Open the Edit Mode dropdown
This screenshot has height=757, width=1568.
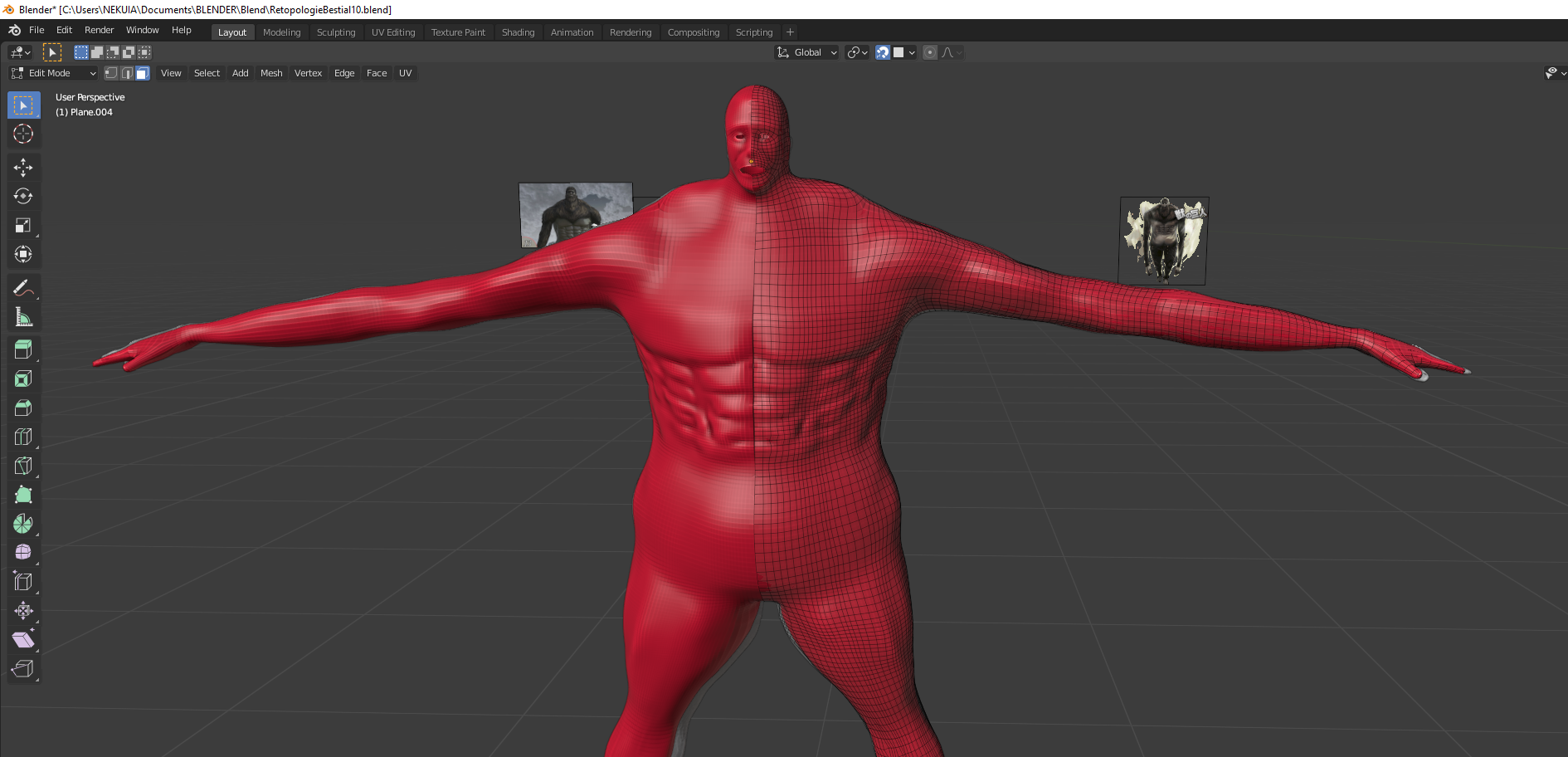[54, 73]
